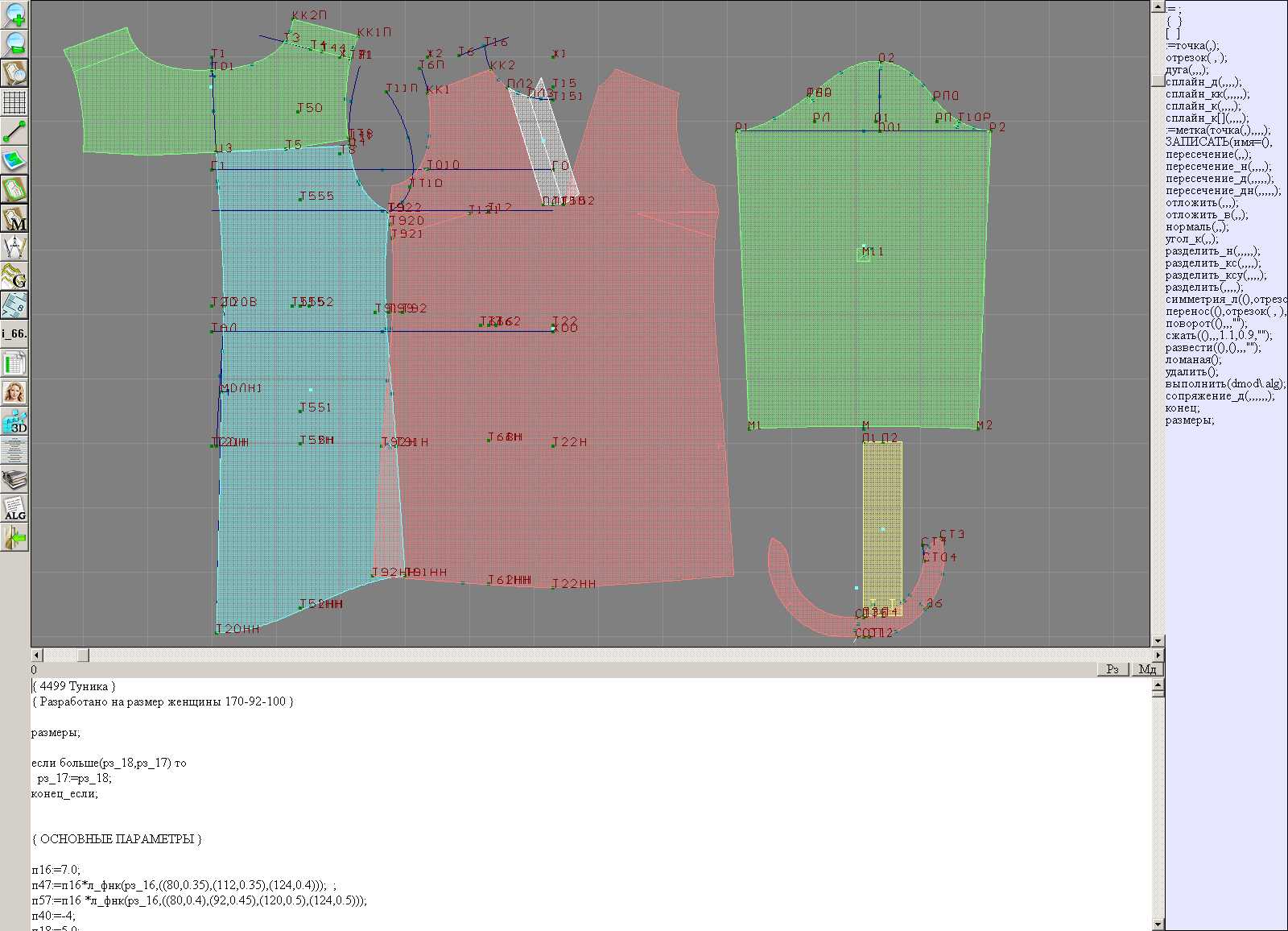Toggle the grid display icon

point(14,102)
